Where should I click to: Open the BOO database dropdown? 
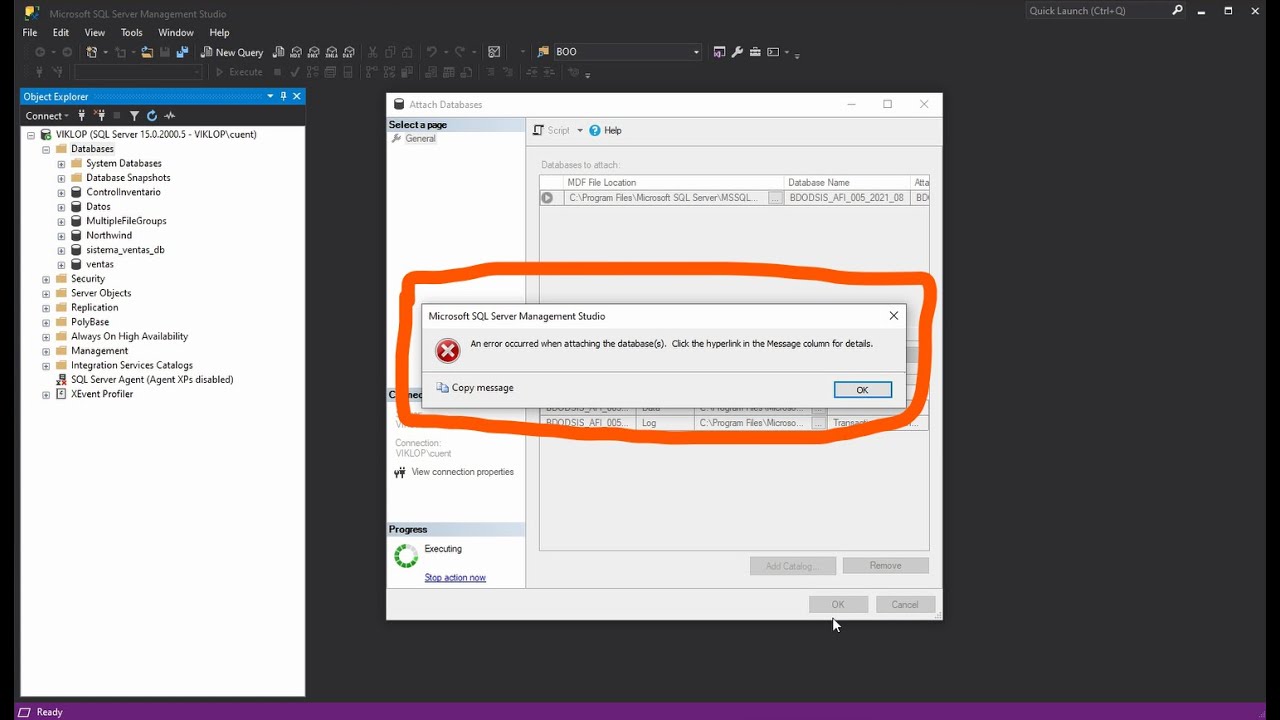click(x=696, y=52)
